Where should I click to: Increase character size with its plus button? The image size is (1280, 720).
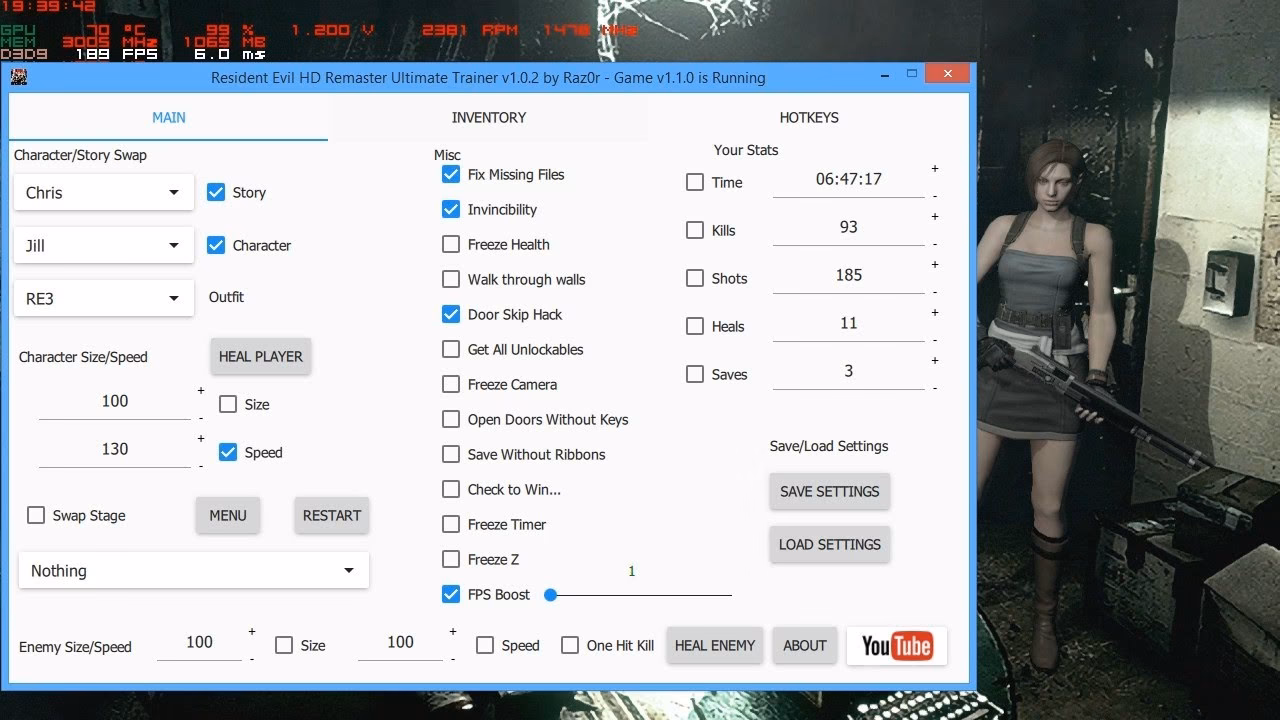201,391
